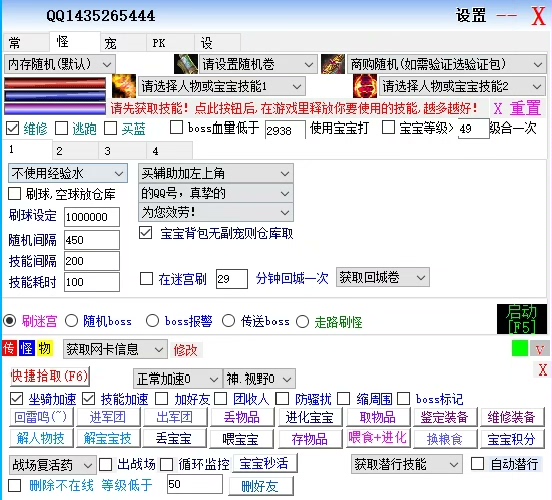
Task: Click the shop random item icon
Action: tap(333, 64)
